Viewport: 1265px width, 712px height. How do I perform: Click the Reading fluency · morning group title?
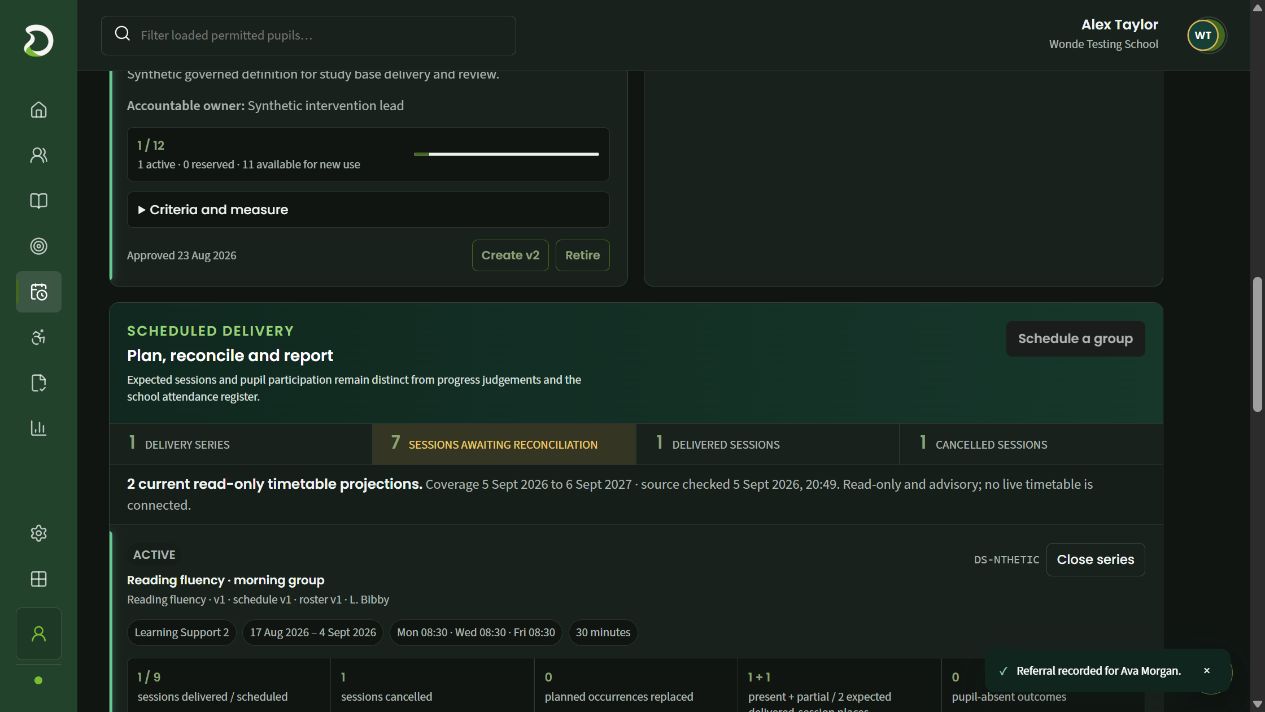225,580
